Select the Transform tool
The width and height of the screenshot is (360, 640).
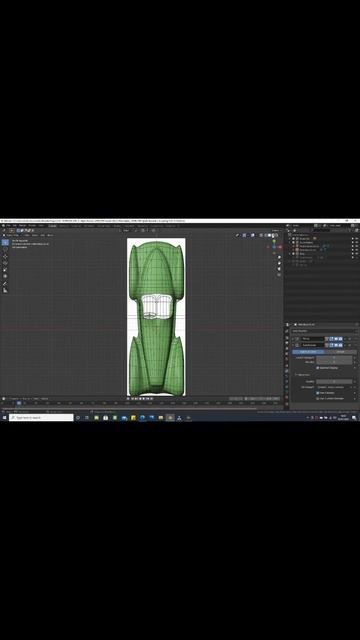(x=5, y=276)
